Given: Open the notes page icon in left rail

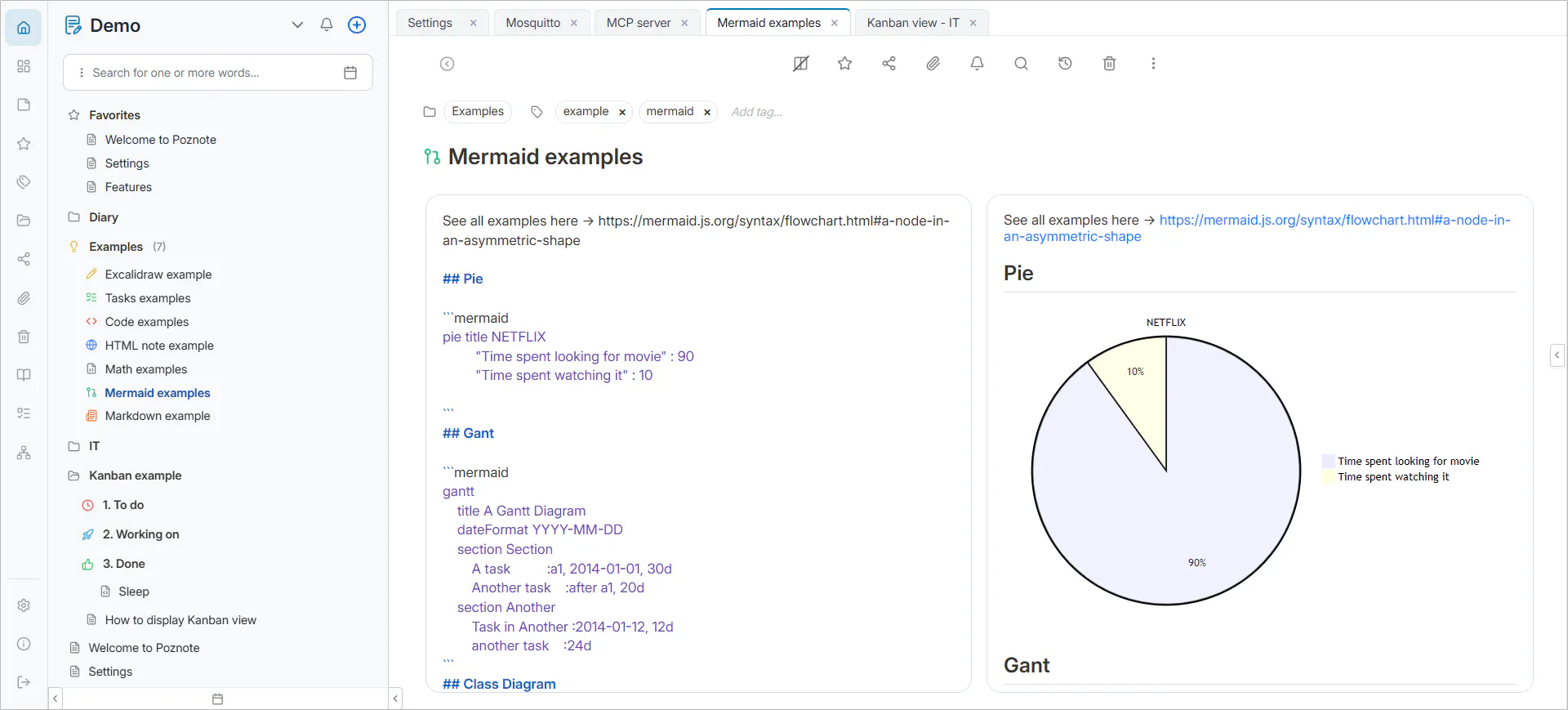Looking at the screenshot, I should click(24, 105).
